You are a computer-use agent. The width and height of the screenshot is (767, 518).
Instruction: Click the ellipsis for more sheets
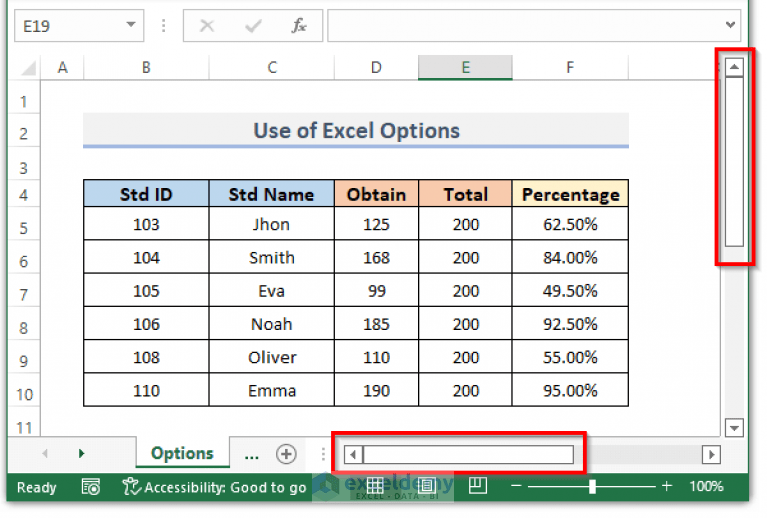click(x=252, y=457)
